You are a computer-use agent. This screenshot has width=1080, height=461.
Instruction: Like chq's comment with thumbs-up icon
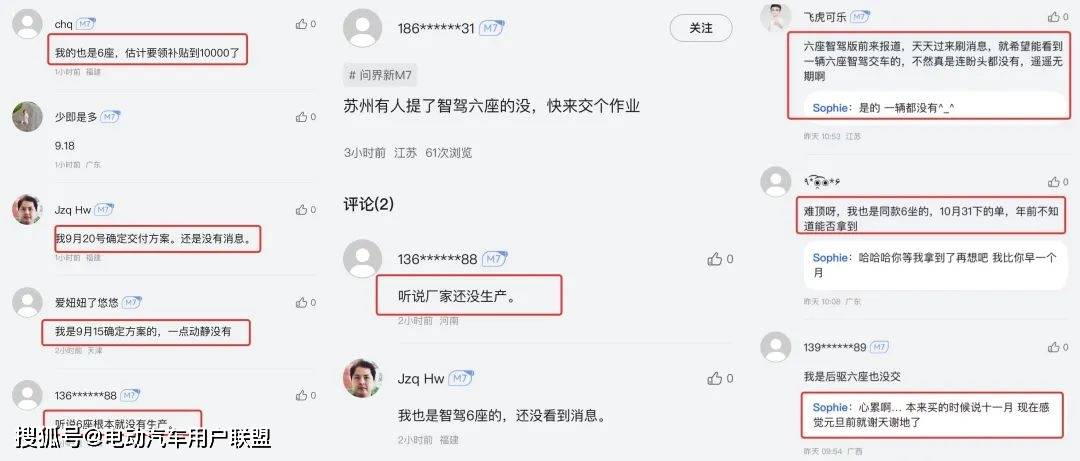click(x=301, y=24)
